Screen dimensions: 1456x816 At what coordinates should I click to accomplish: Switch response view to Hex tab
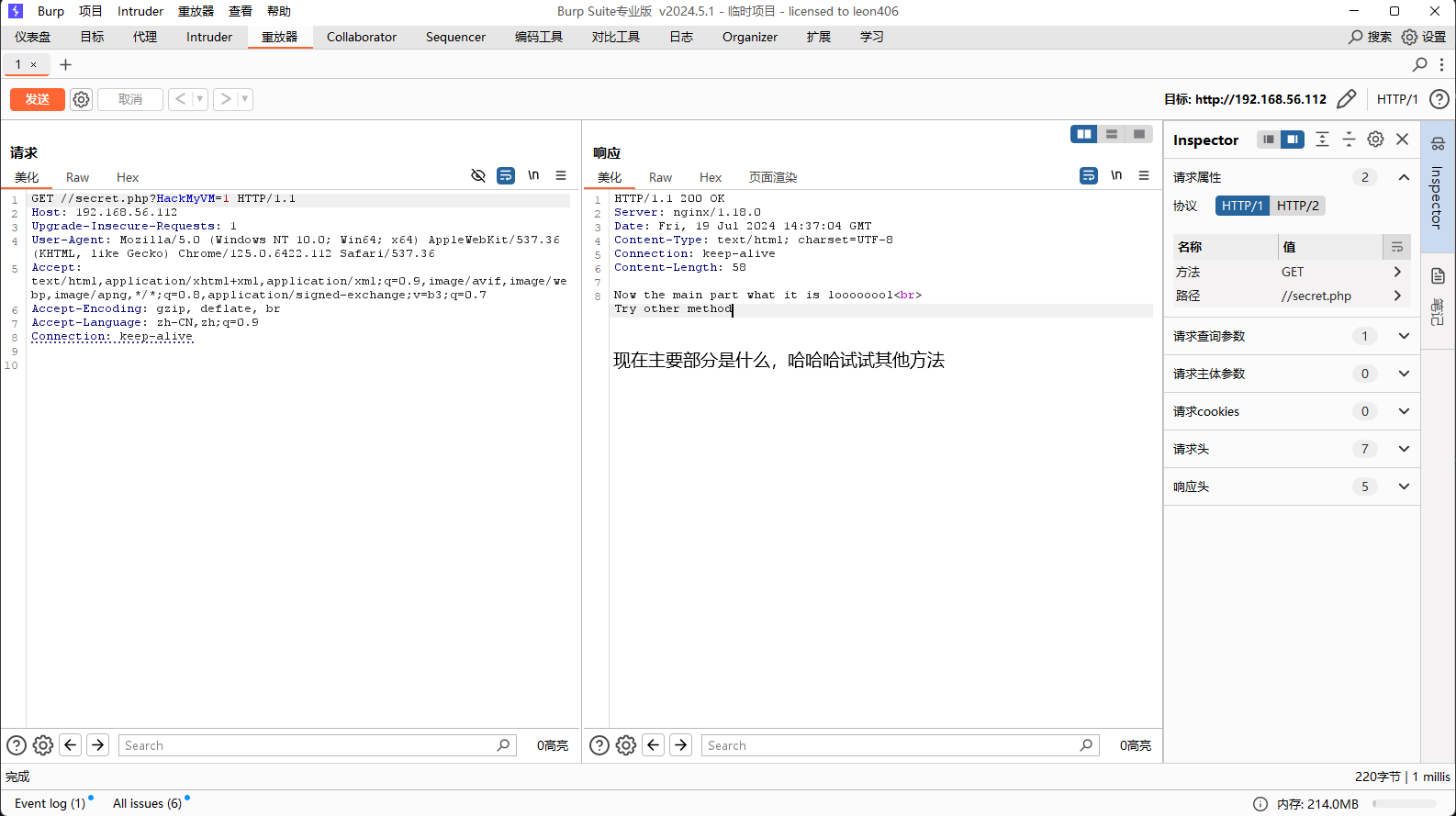tap(711, 177)
